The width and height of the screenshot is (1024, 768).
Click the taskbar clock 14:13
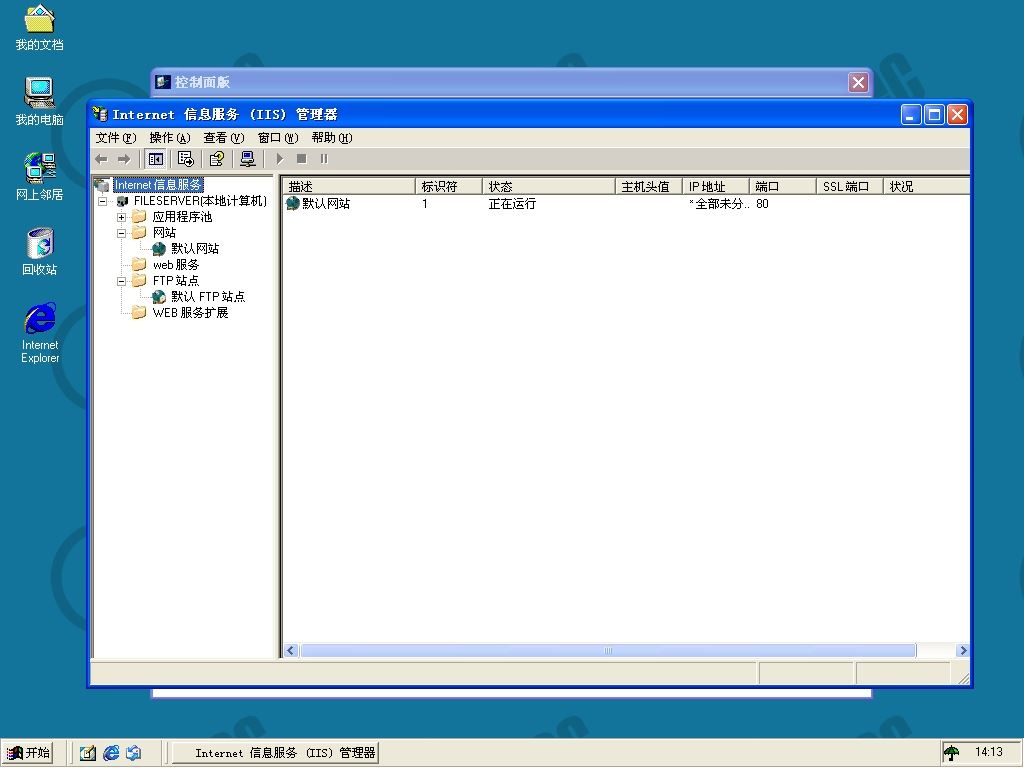[x=989, y=752]
